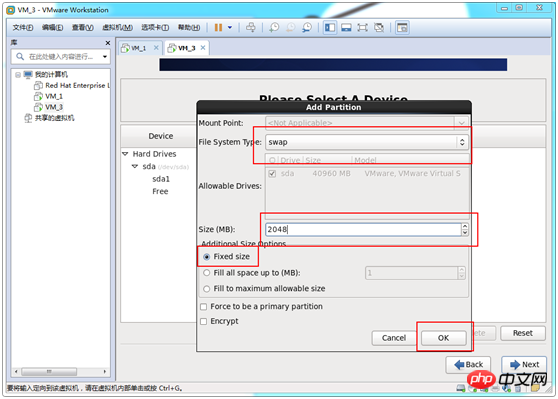Select the Free space row
Viewport: 558px width, 399px height.
pyautogui.click(x=160, y=191)
